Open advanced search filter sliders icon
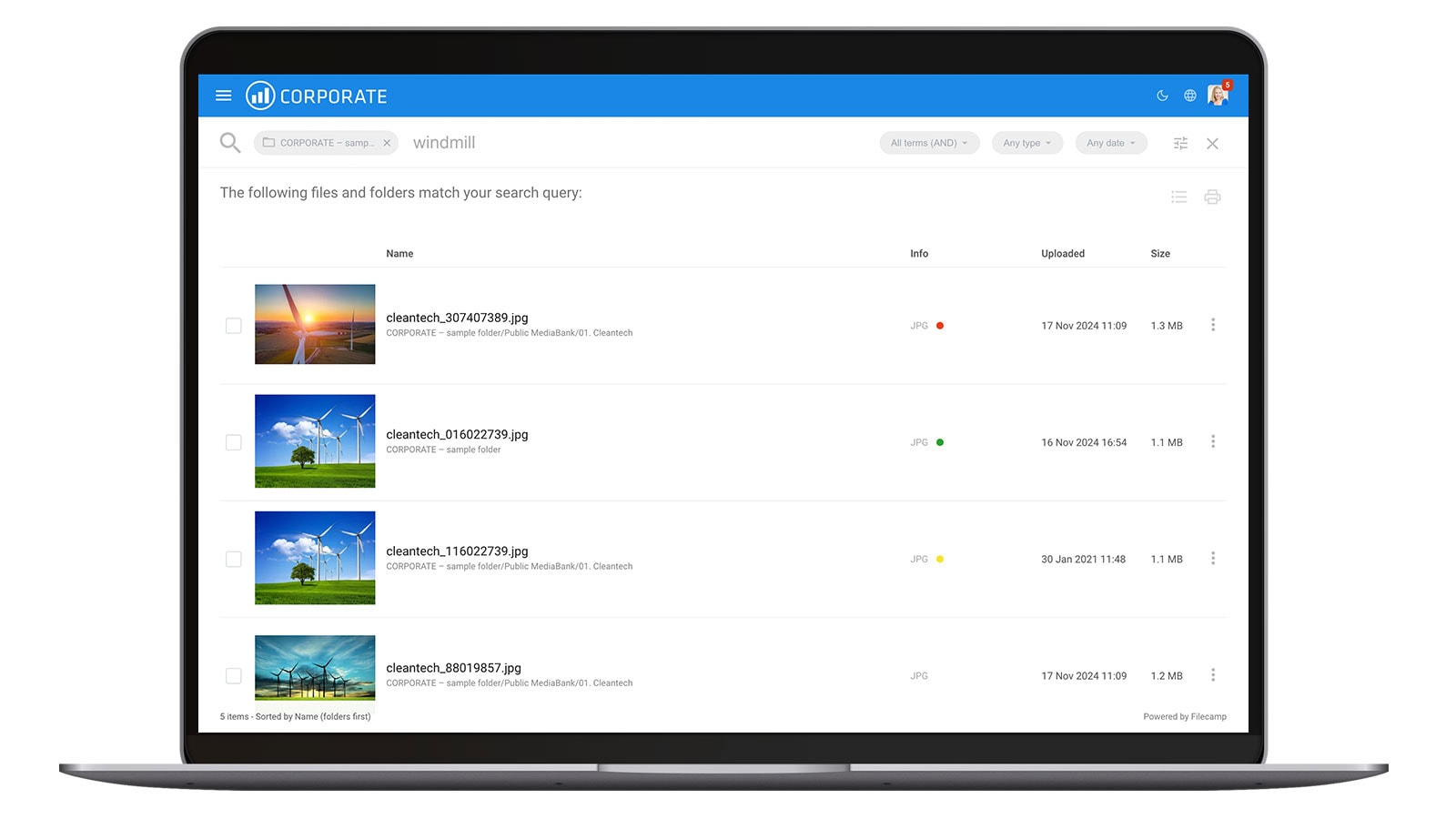The width and height of the screenshot is (1456, 819). [1180, 143]
